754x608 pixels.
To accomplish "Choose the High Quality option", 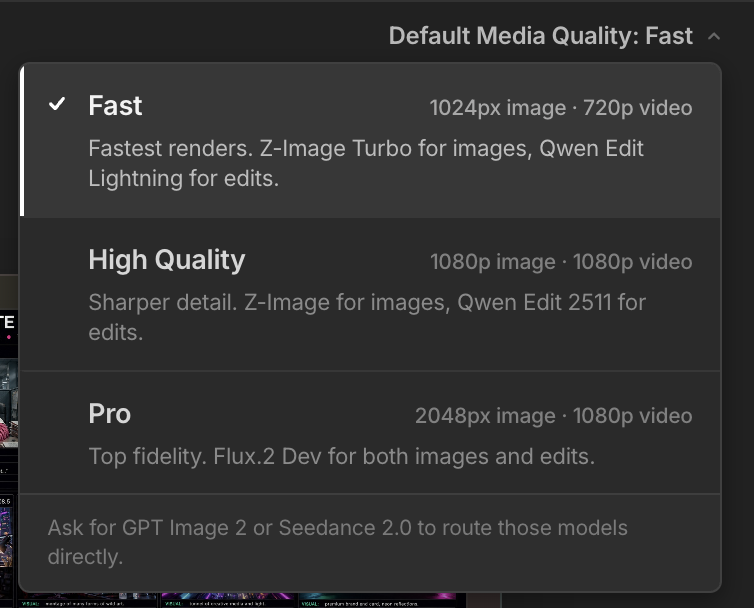I will pyautogui.click(x=370, y=294).
